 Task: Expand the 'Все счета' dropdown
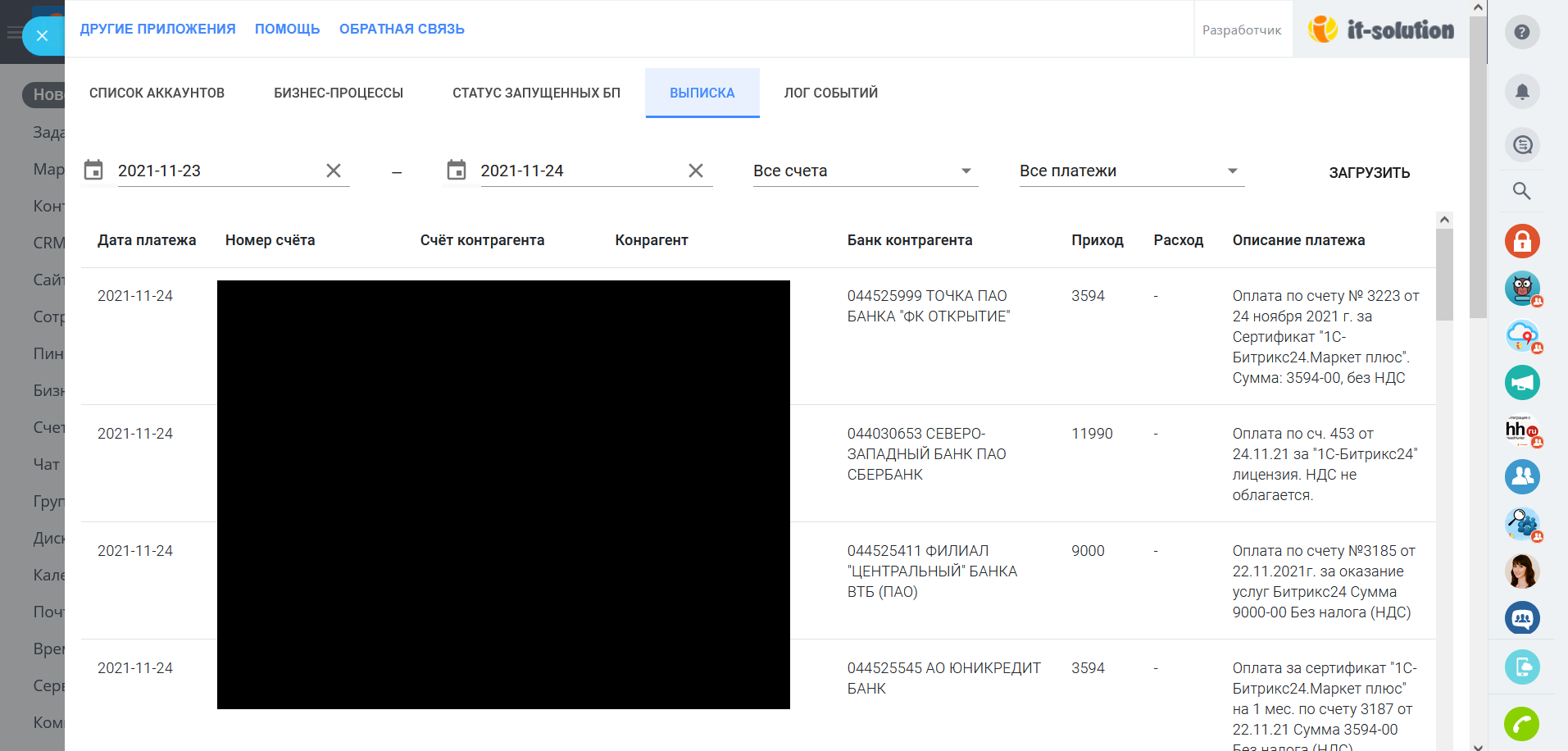point(865,171)
